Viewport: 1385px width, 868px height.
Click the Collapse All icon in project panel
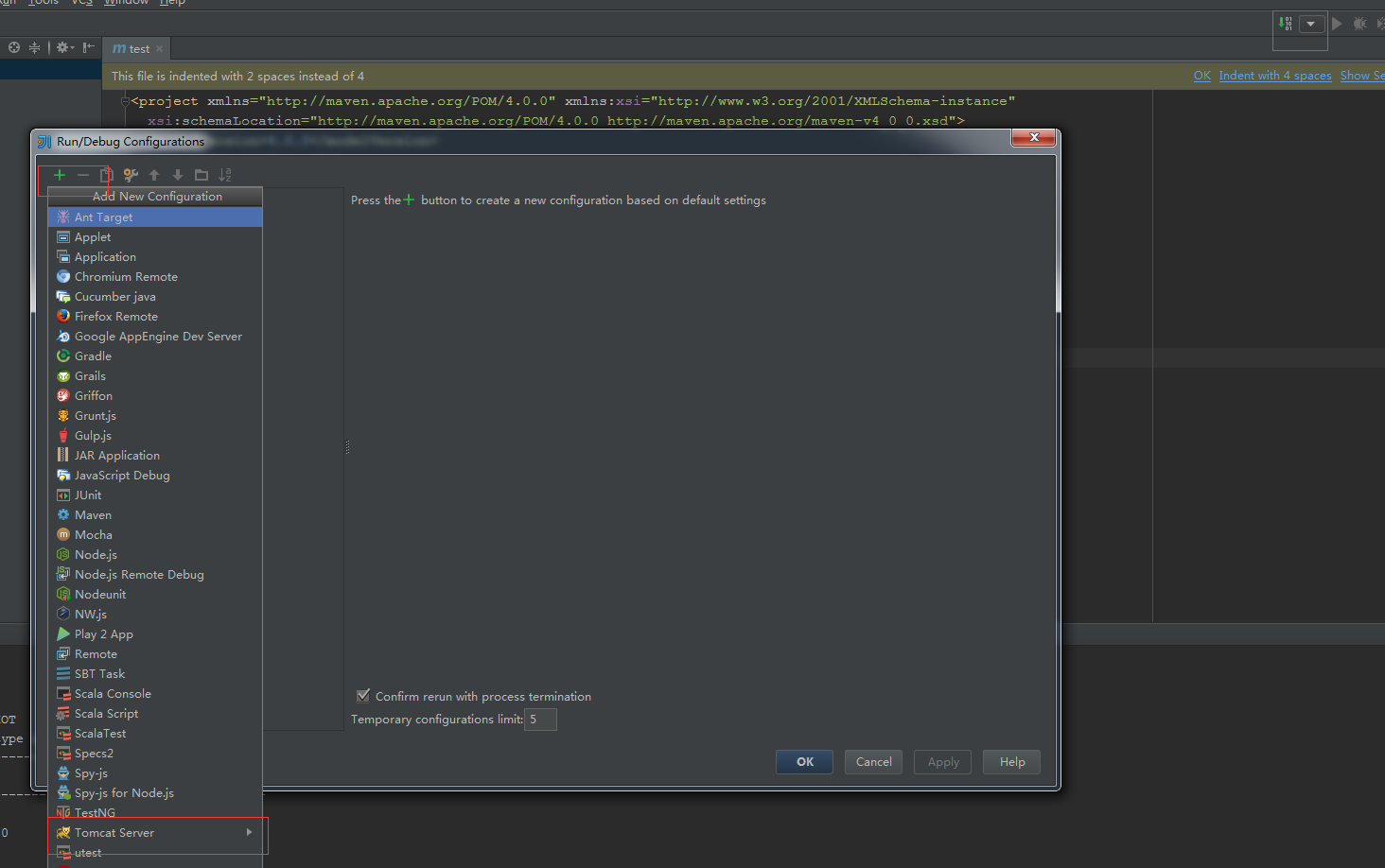tap(35, 47)
